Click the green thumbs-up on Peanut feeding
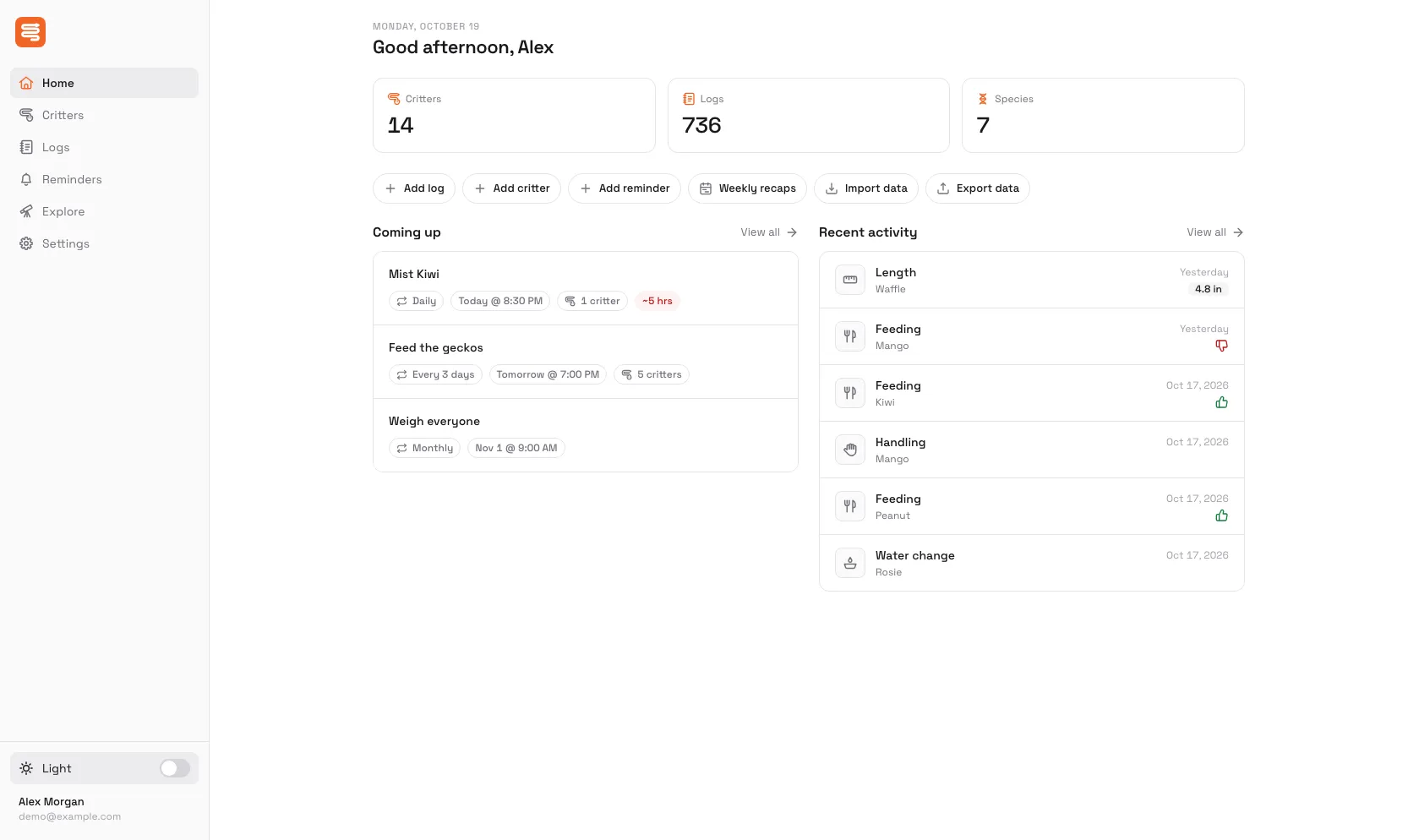This screenshot has height=840, width=1408. [x=1222, y=515]
